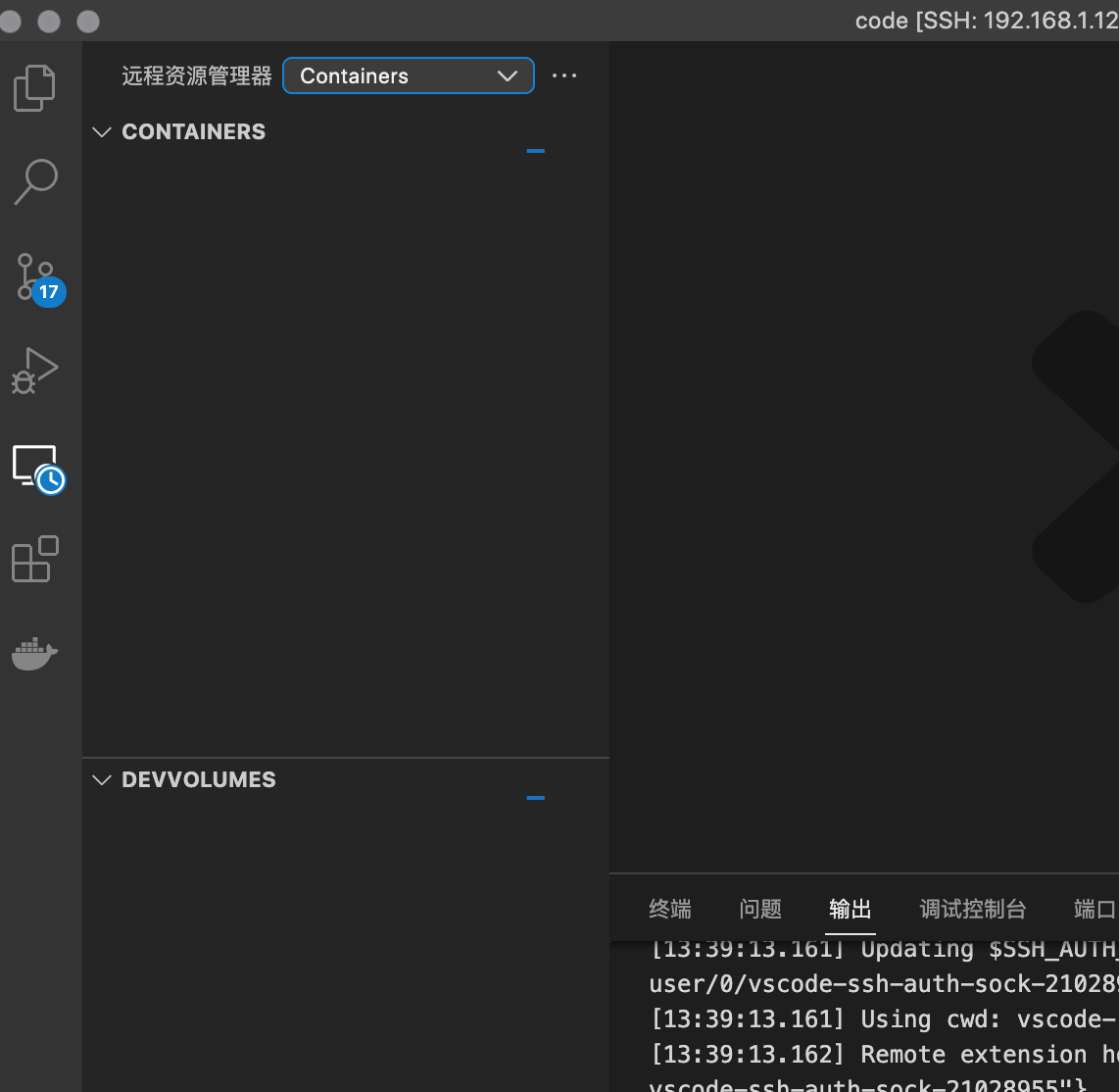Image resolution: width=1119 pixels, height=1092 pixels.
Task: Open Containers dropdown in Remote Explorer
Action: point(409,75)
